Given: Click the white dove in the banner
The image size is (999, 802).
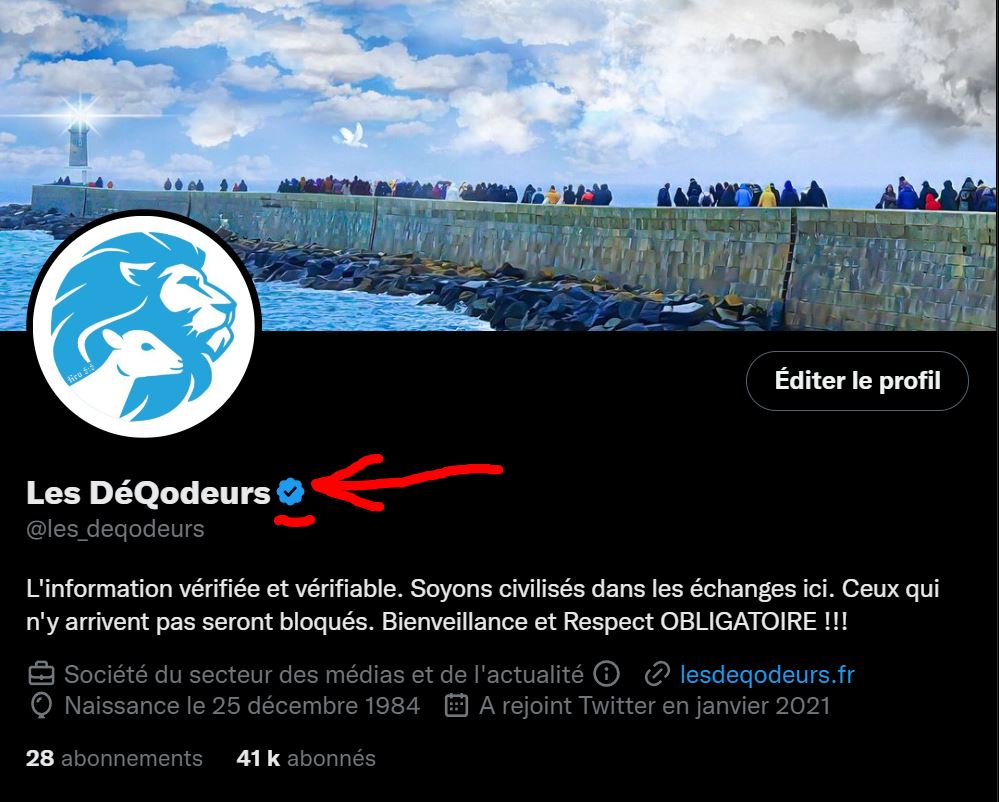Looking at the screenshot, I should (x=350, y=135).
